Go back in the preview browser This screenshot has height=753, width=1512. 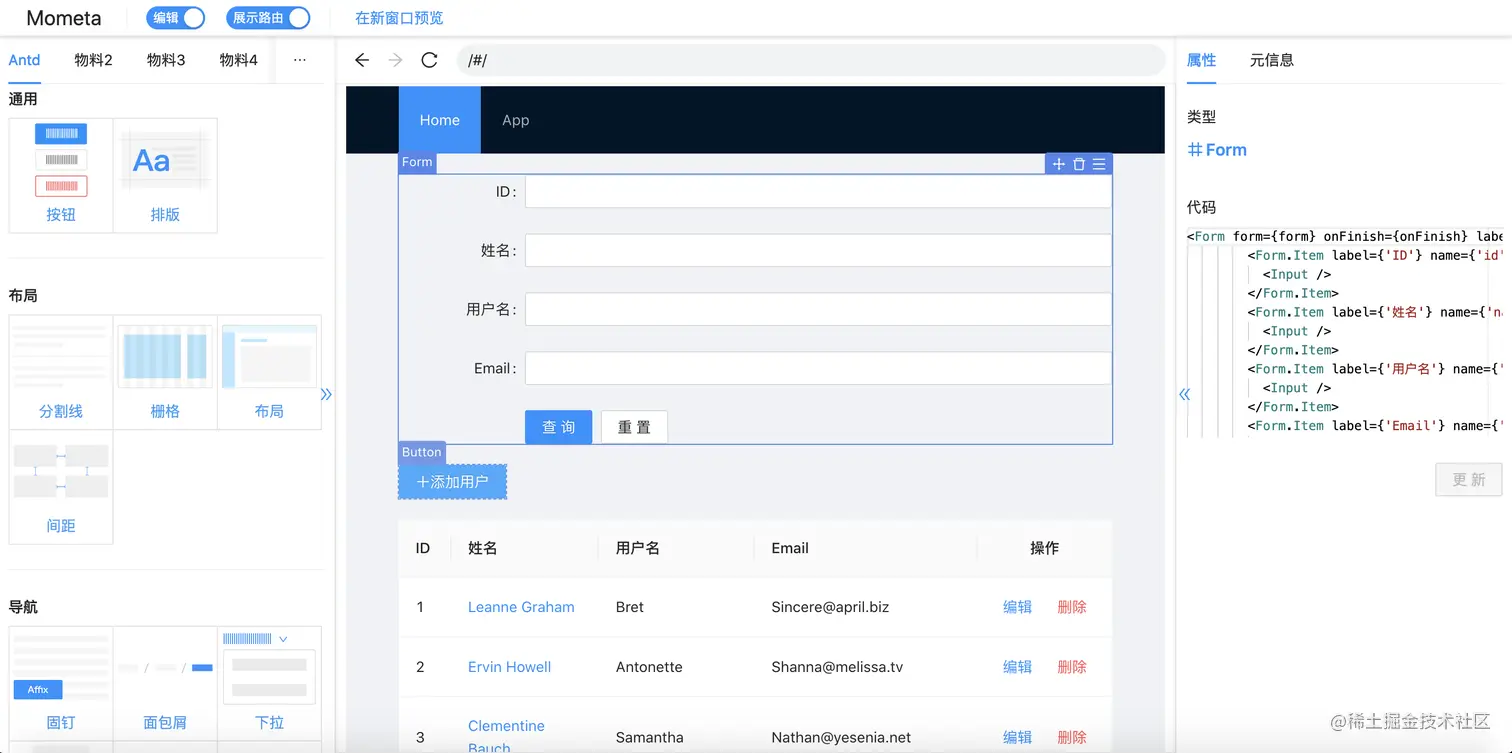[x=362, y=60]
